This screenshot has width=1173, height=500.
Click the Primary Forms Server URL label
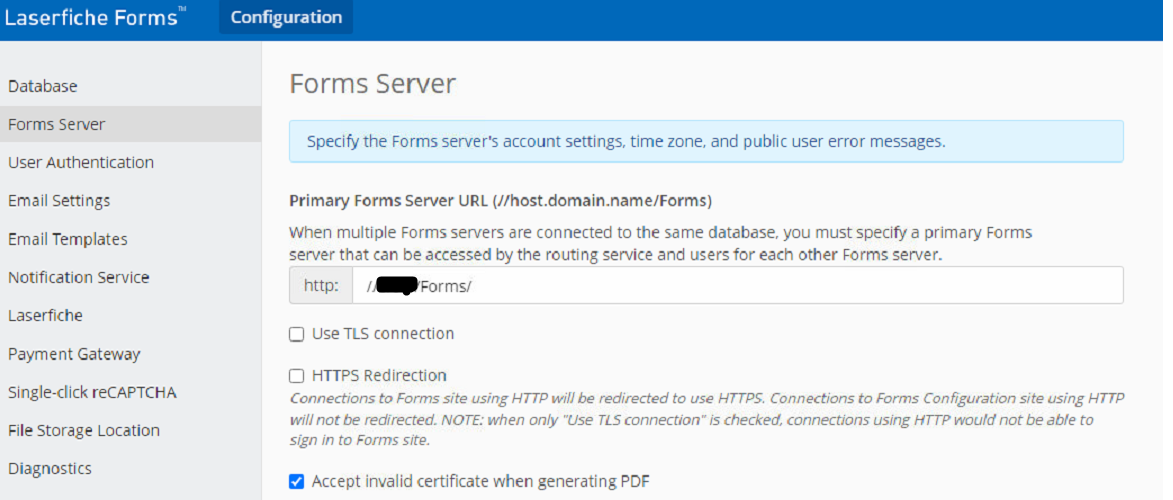pos(500,201)
